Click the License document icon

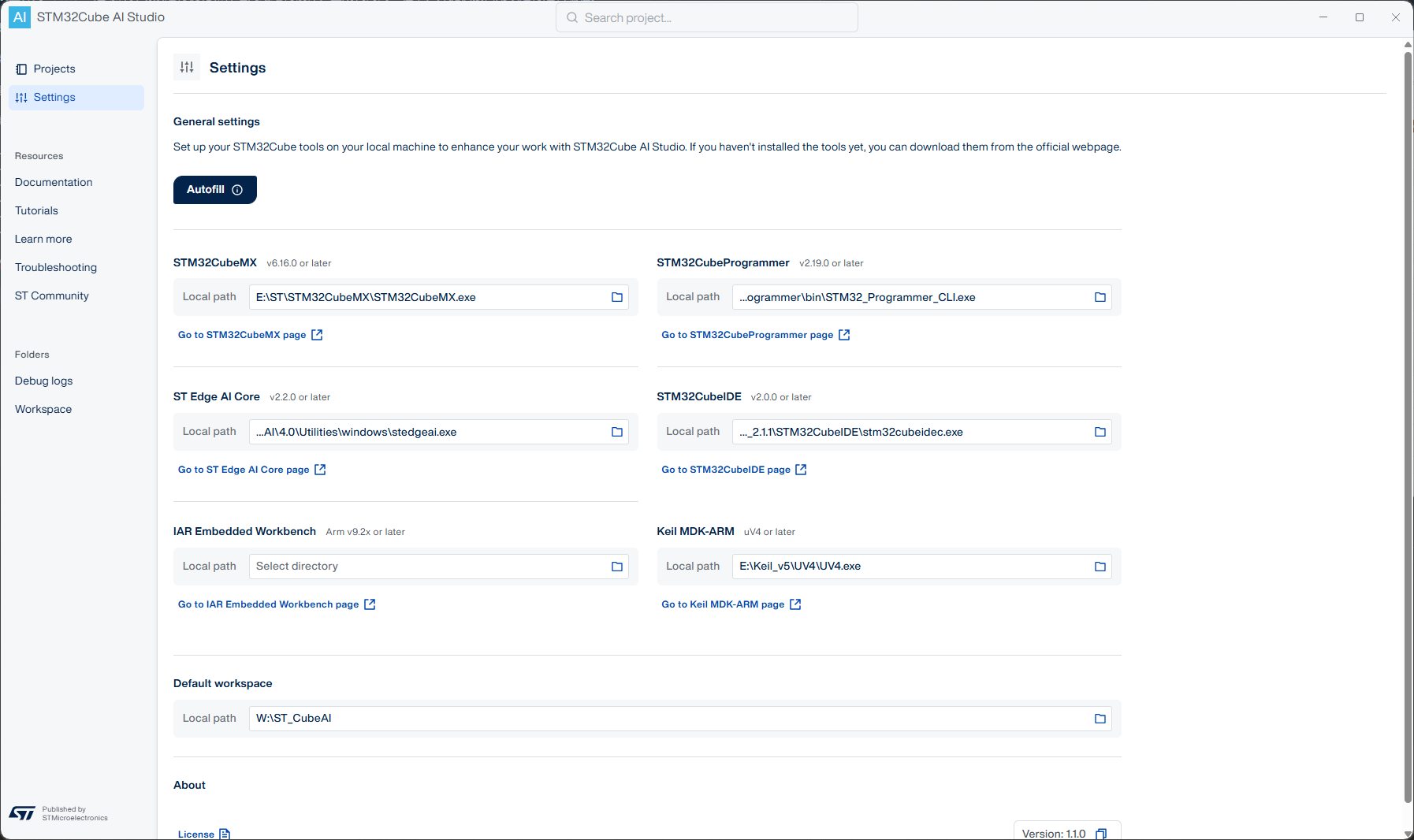point(225,834)
